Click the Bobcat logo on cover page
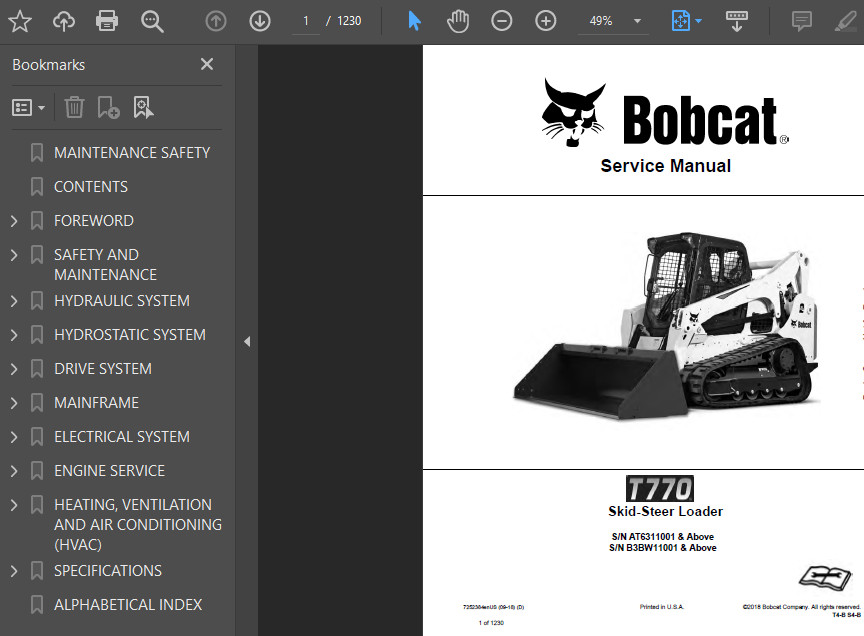Viewport: 864px width, 636px height. [665, 113]
